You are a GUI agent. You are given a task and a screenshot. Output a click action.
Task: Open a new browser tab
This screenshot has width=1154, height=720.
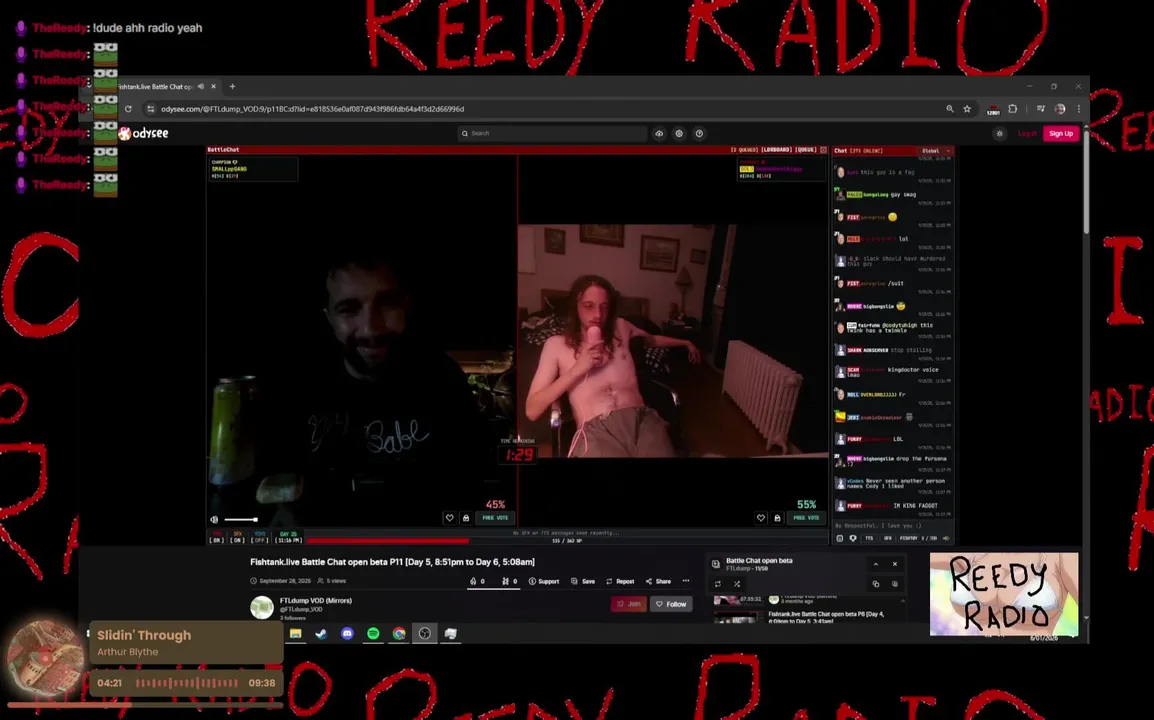tap(233, 86)
